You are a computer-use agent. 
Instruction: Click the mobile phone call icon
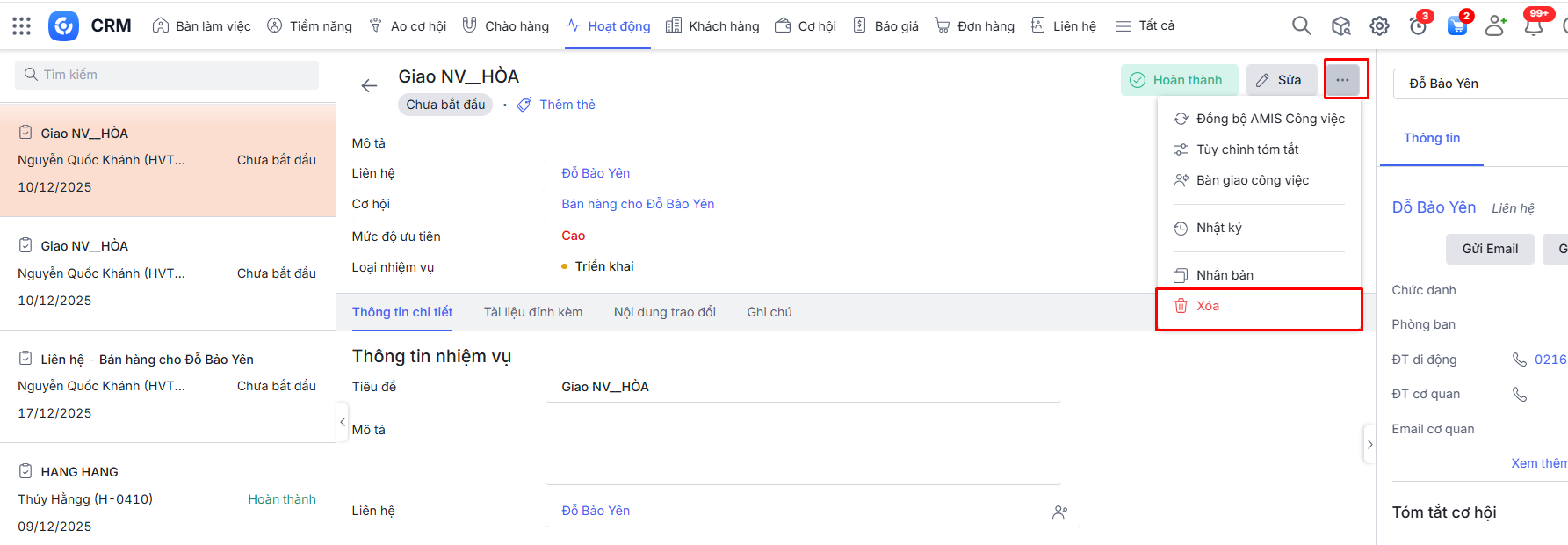1519,360
